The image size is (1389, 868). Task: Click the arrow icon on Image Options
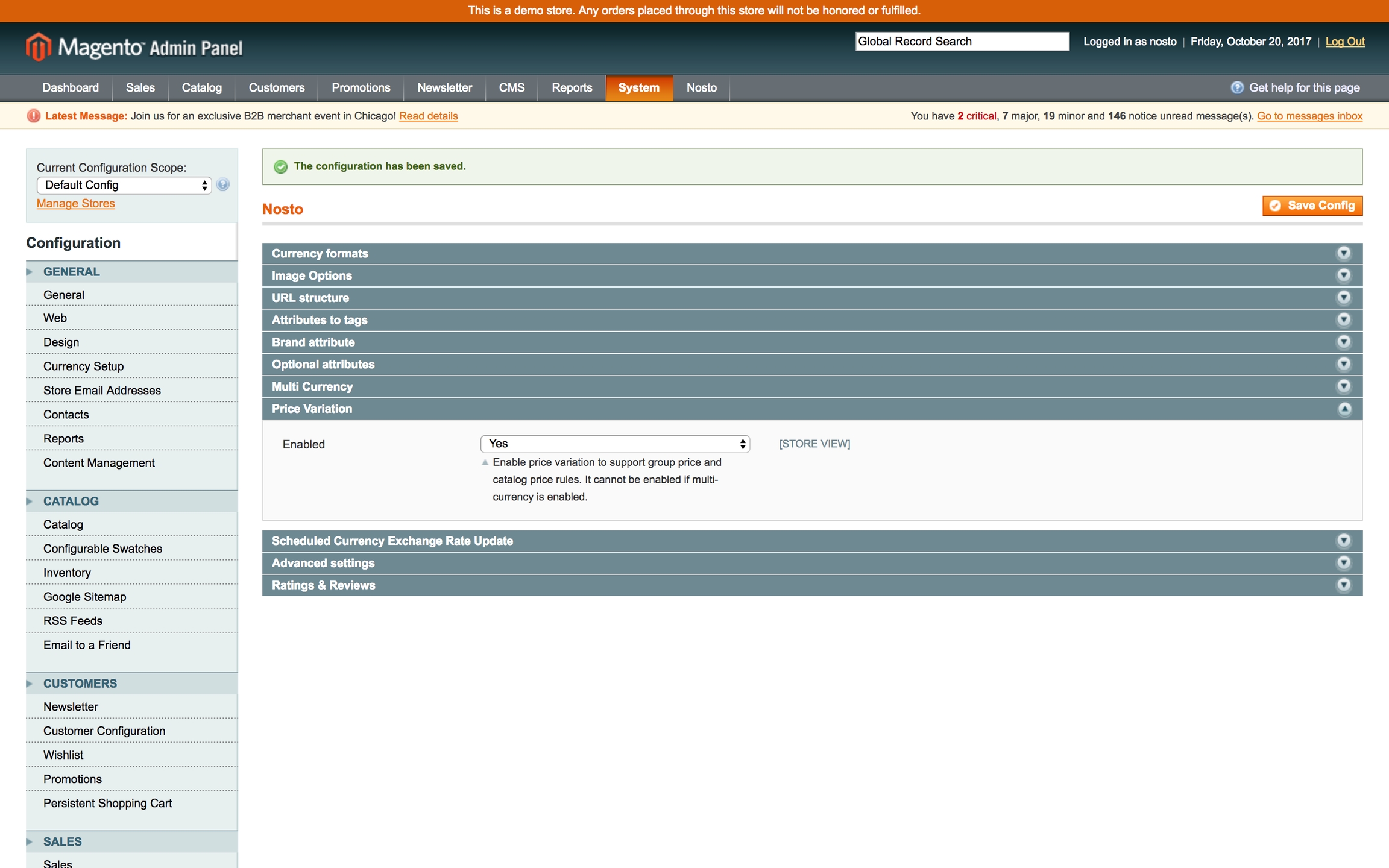[1344, 275]
